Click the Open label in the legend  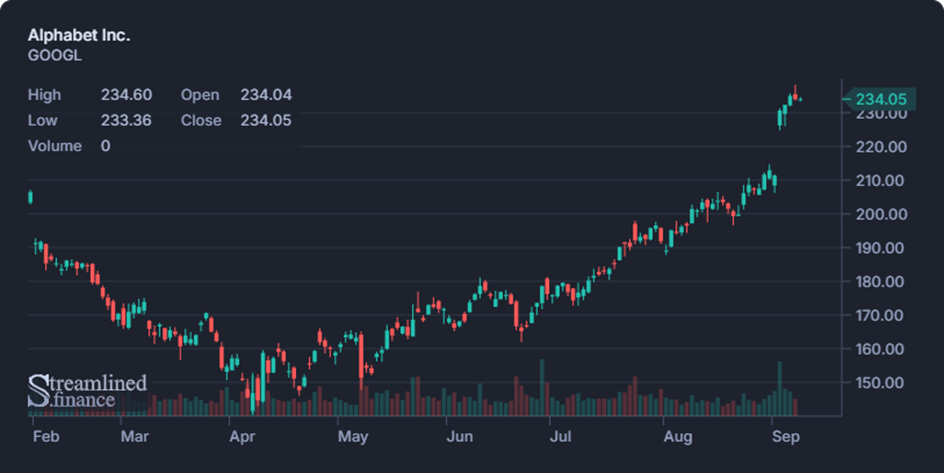click(200, 95)
